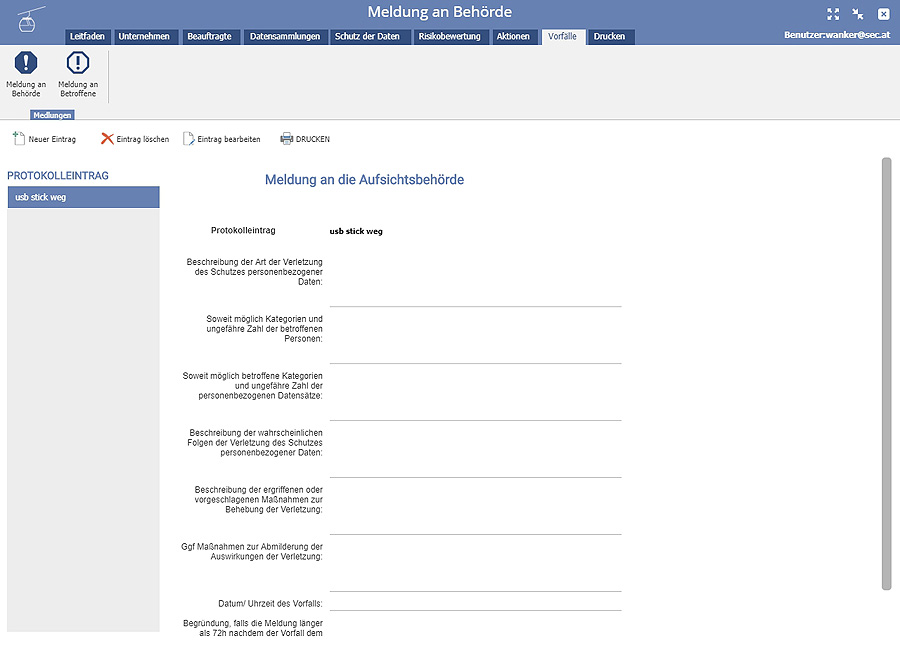Click the Datum/ Uhrzeit des Vorfalls field
This screenshot has width=900, height=648.
tap(475, 603)
